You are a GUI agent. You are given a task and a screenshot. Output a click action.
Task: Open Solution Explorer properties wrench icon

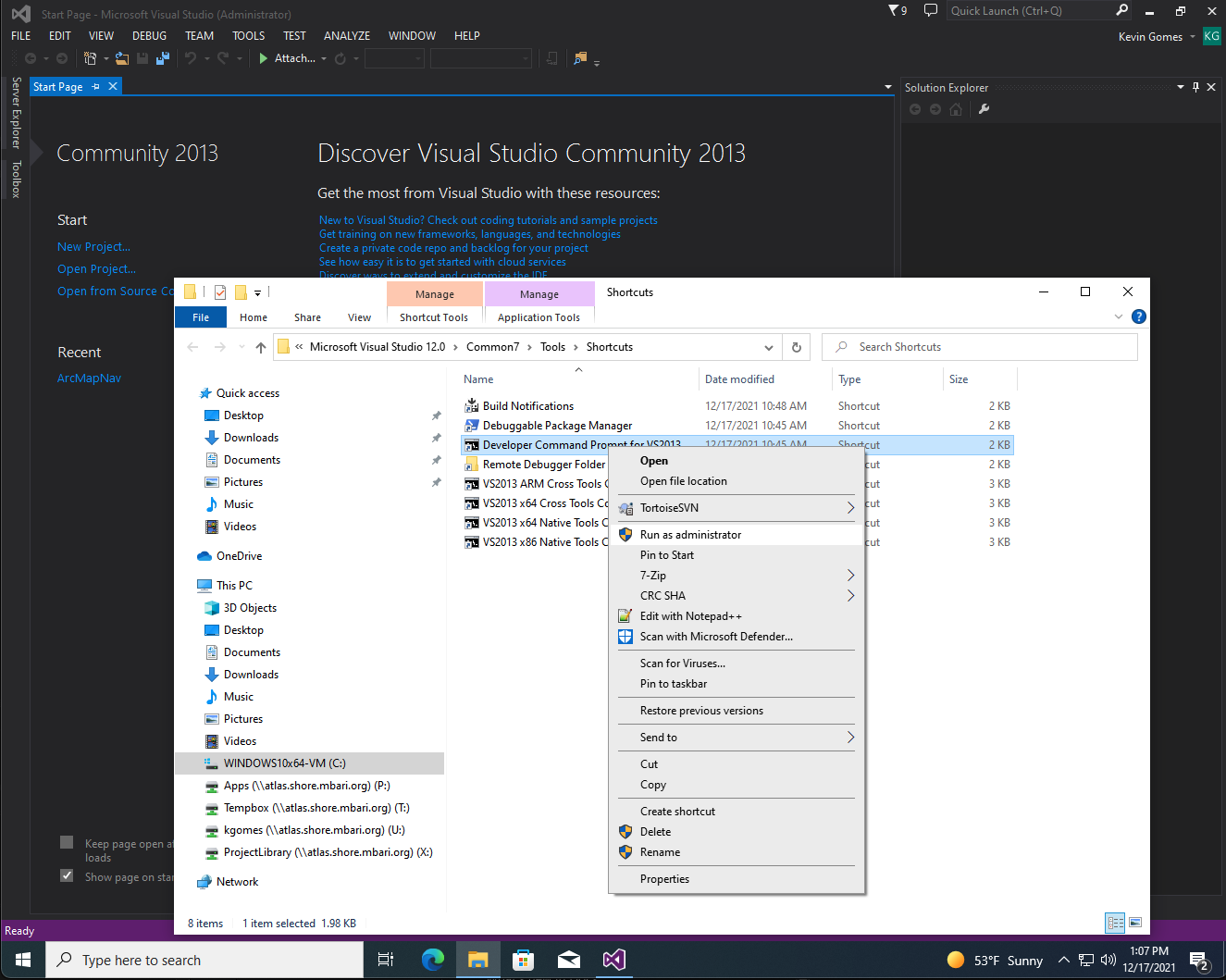pyautogui.click(x=984, y=109)
